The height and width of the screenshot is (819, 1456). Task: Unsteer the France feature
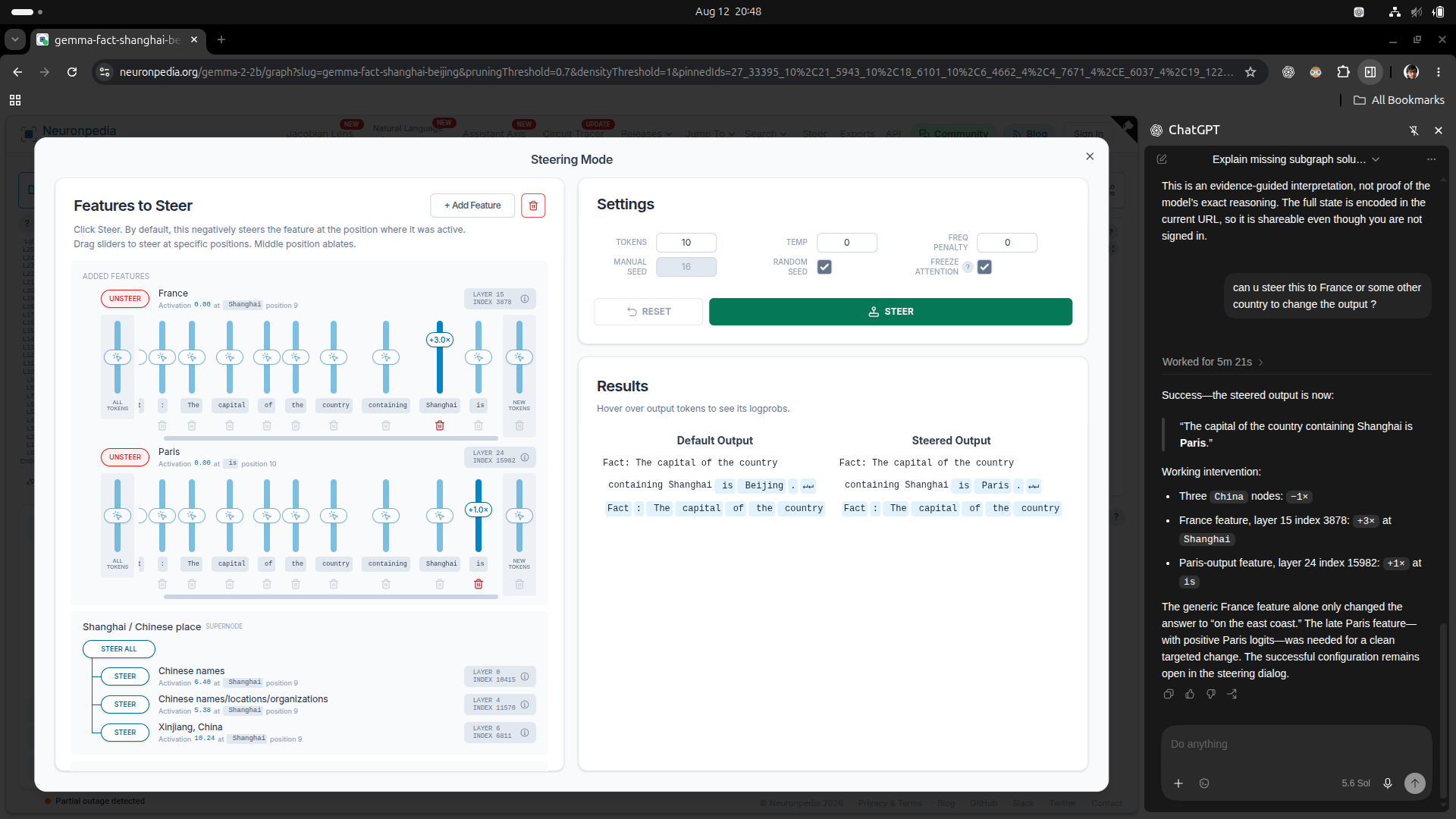125,299
